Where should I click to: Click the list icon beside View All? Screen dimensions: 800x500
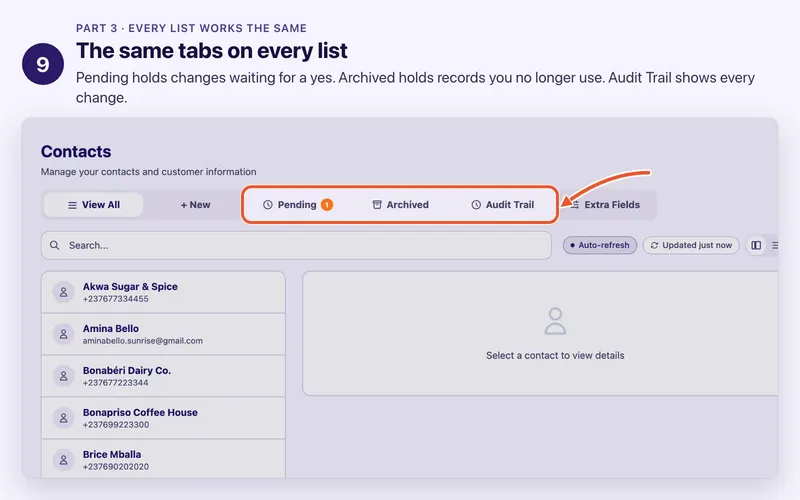click(72, 205)
